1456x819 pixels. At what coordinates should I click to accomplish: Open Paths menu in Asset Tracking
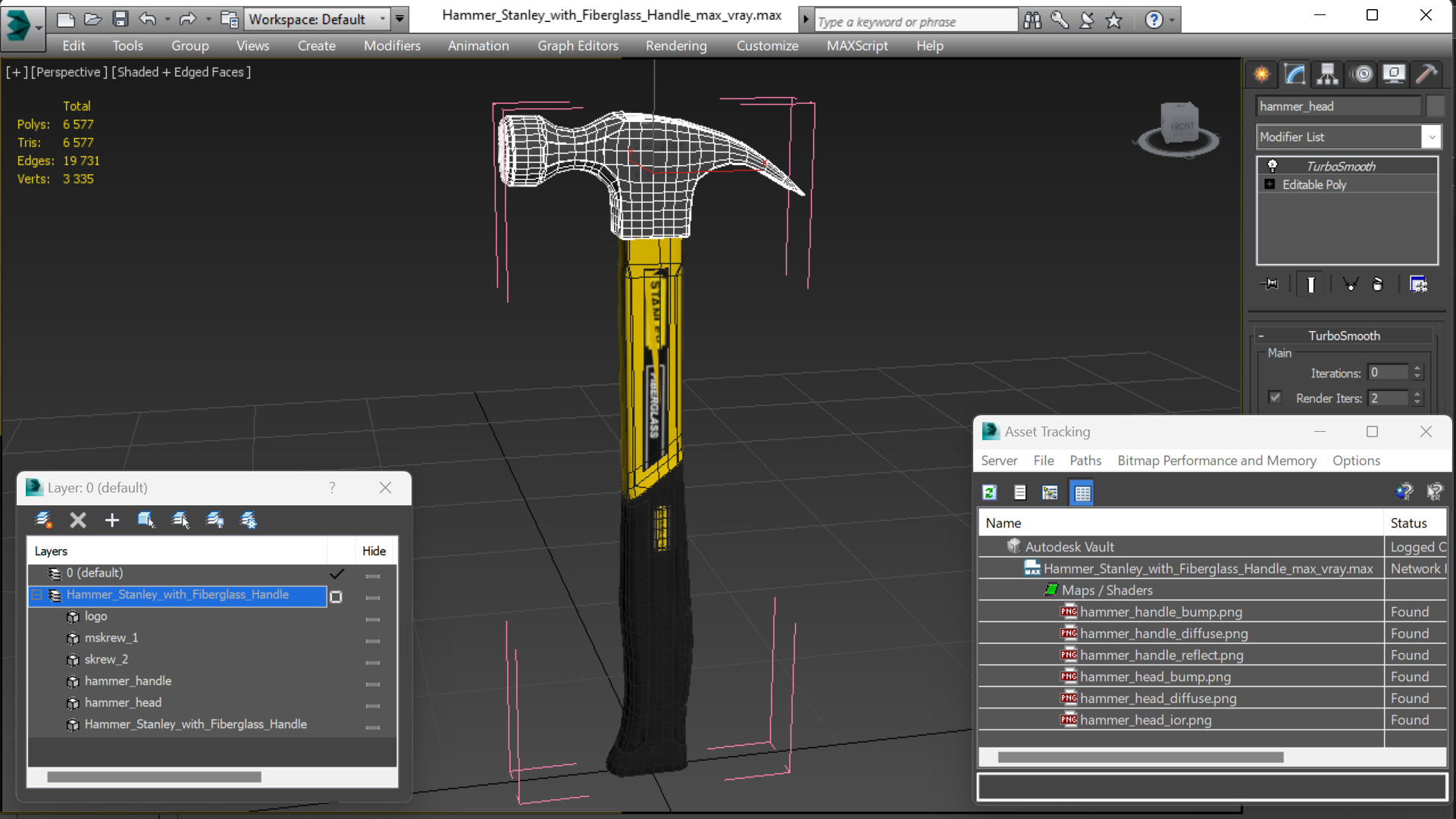coord(1085,461)
